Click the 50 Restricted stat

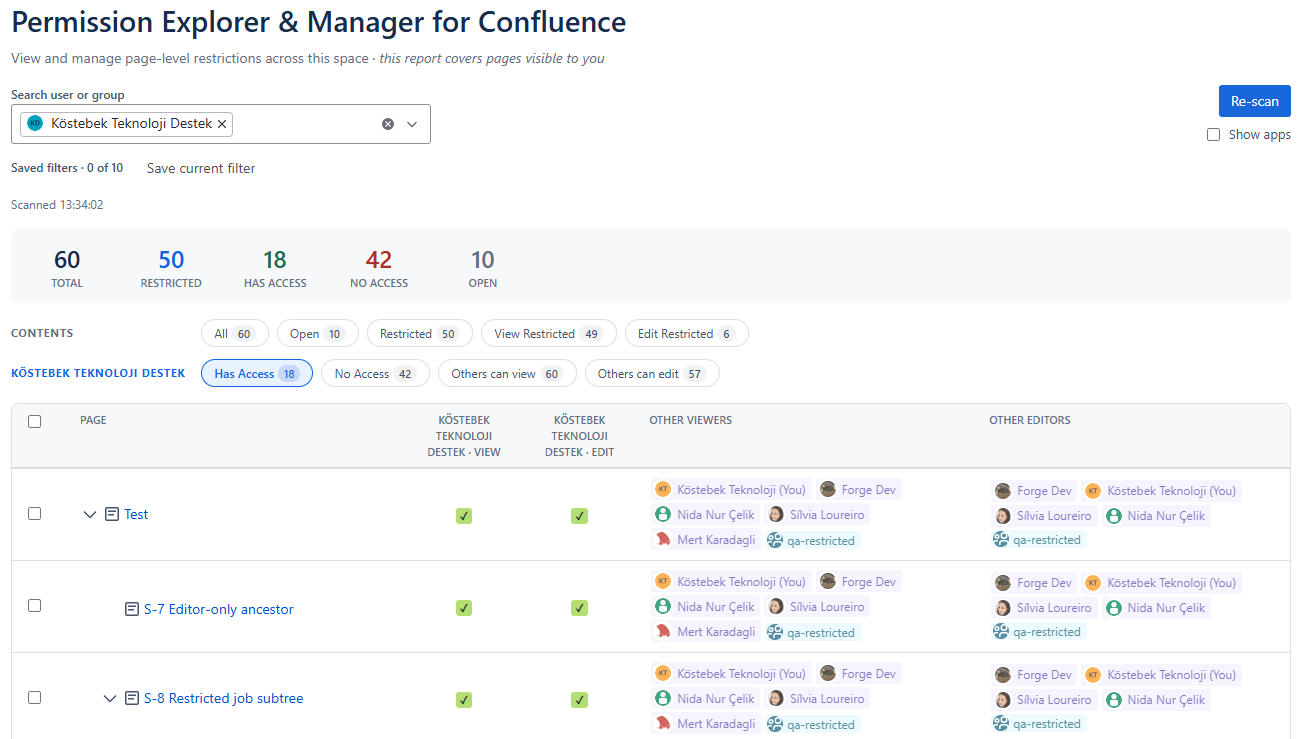pyautogui.click(x=171, y=269)
